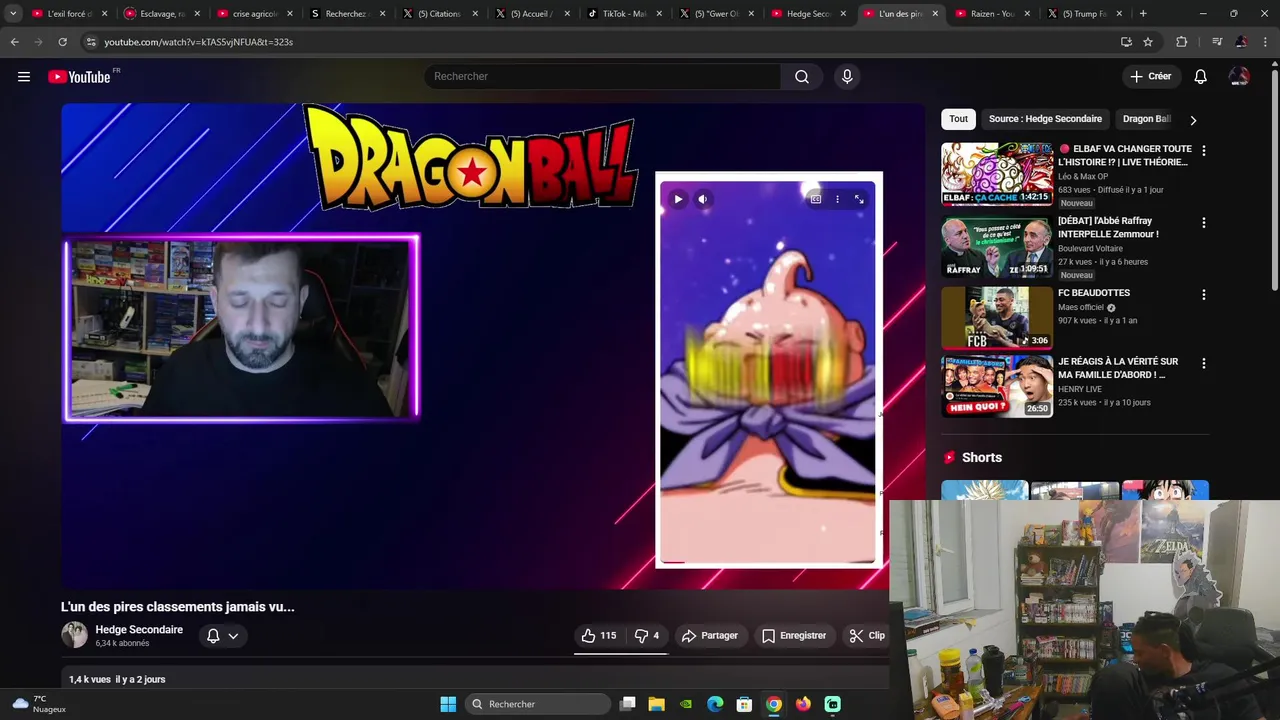Bookmark this page with the star
1280x720 pixels.
tap(1148, 42)
